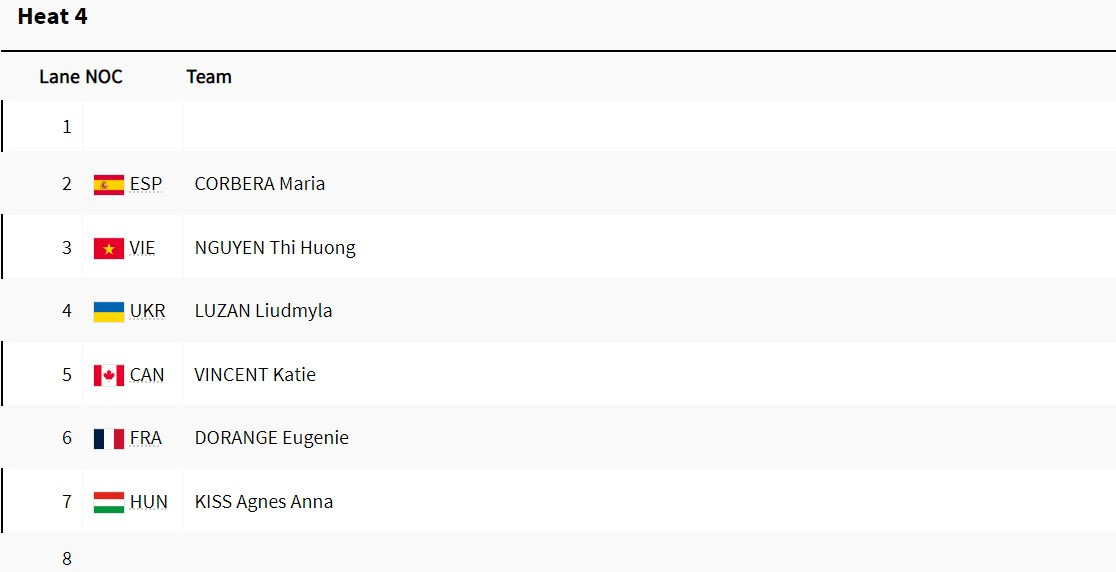This screenshot has width=1116, height=572.
Task: Click the Hungary flag icon
Action: click(x=109, y=502)
